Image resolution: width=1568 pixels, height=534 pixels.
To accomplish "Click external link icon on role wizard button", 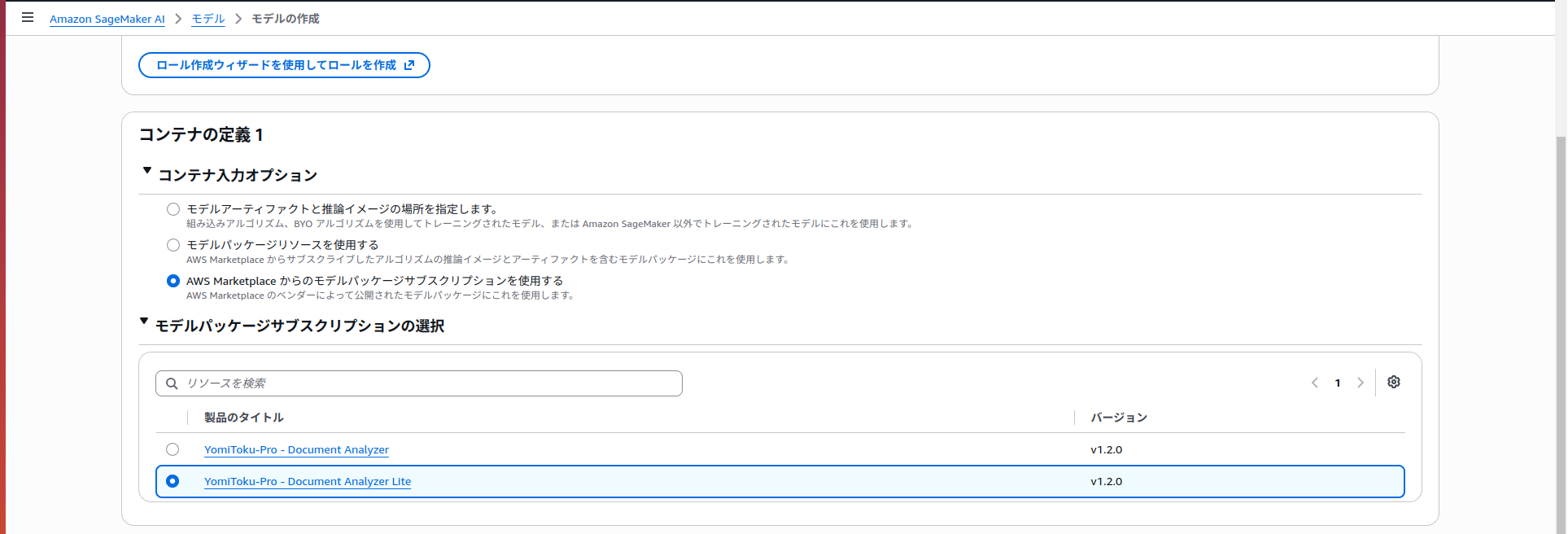I will [409, 65].
